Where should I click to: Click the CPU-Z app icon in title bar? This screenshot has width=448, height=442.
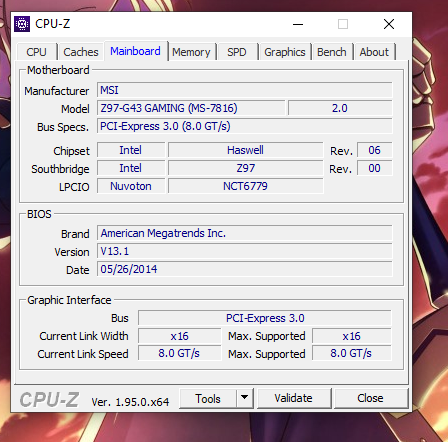pos(22,24)
